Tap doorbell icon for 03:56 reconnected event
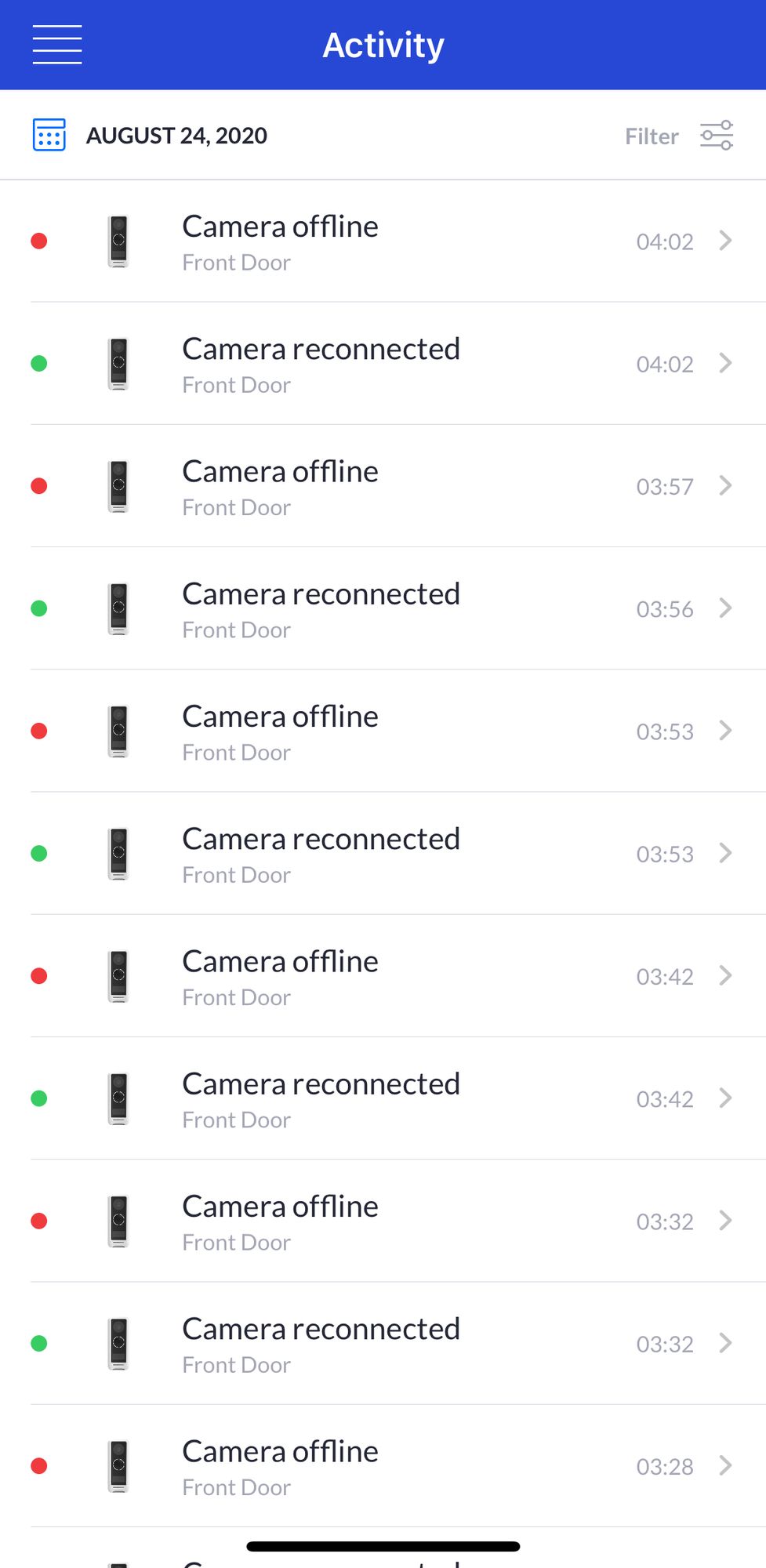Screen dimensions: 766x1568 pyautogui.click(x=118, y=609)
